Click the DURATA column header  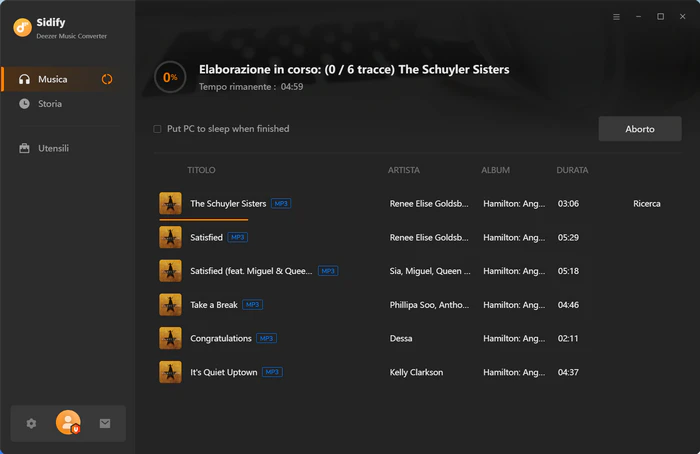572,170
